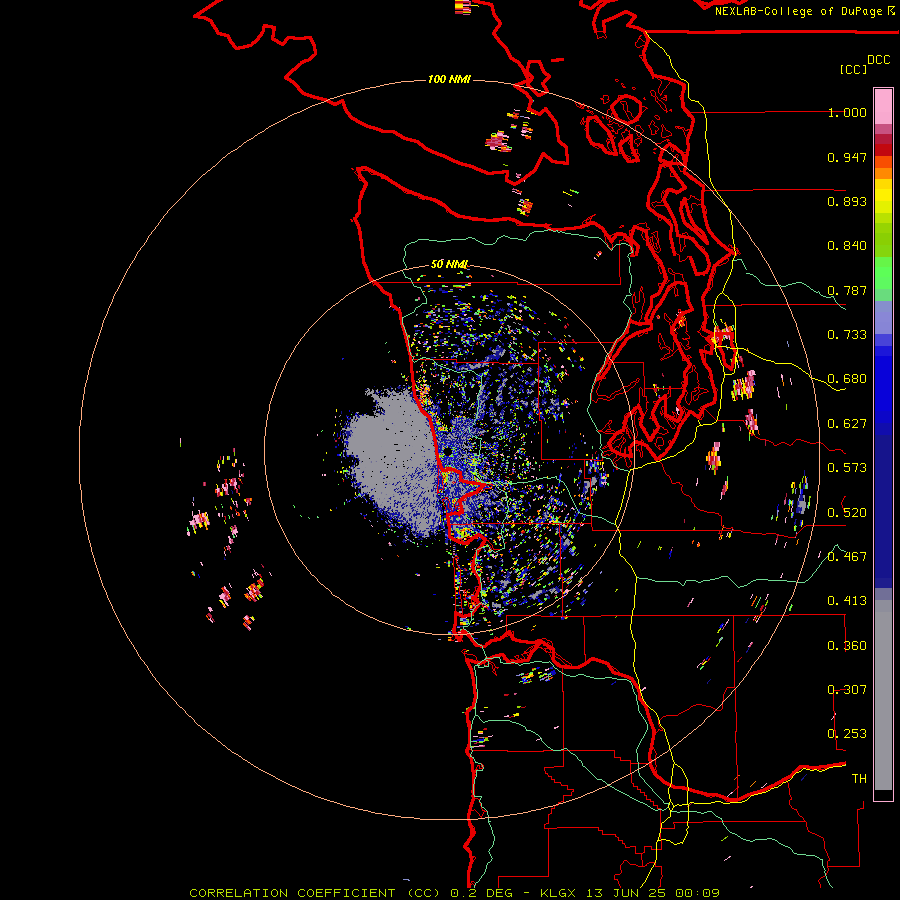The height and width of the screenshot is (900, 900).
Task: Click the 0.2 DEG elevation text
Action: (x=481, y=893)
